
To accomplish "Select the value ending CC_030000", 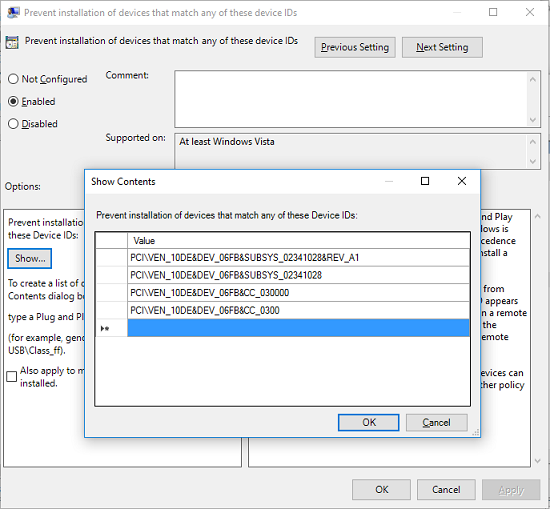I will point(298,293).
